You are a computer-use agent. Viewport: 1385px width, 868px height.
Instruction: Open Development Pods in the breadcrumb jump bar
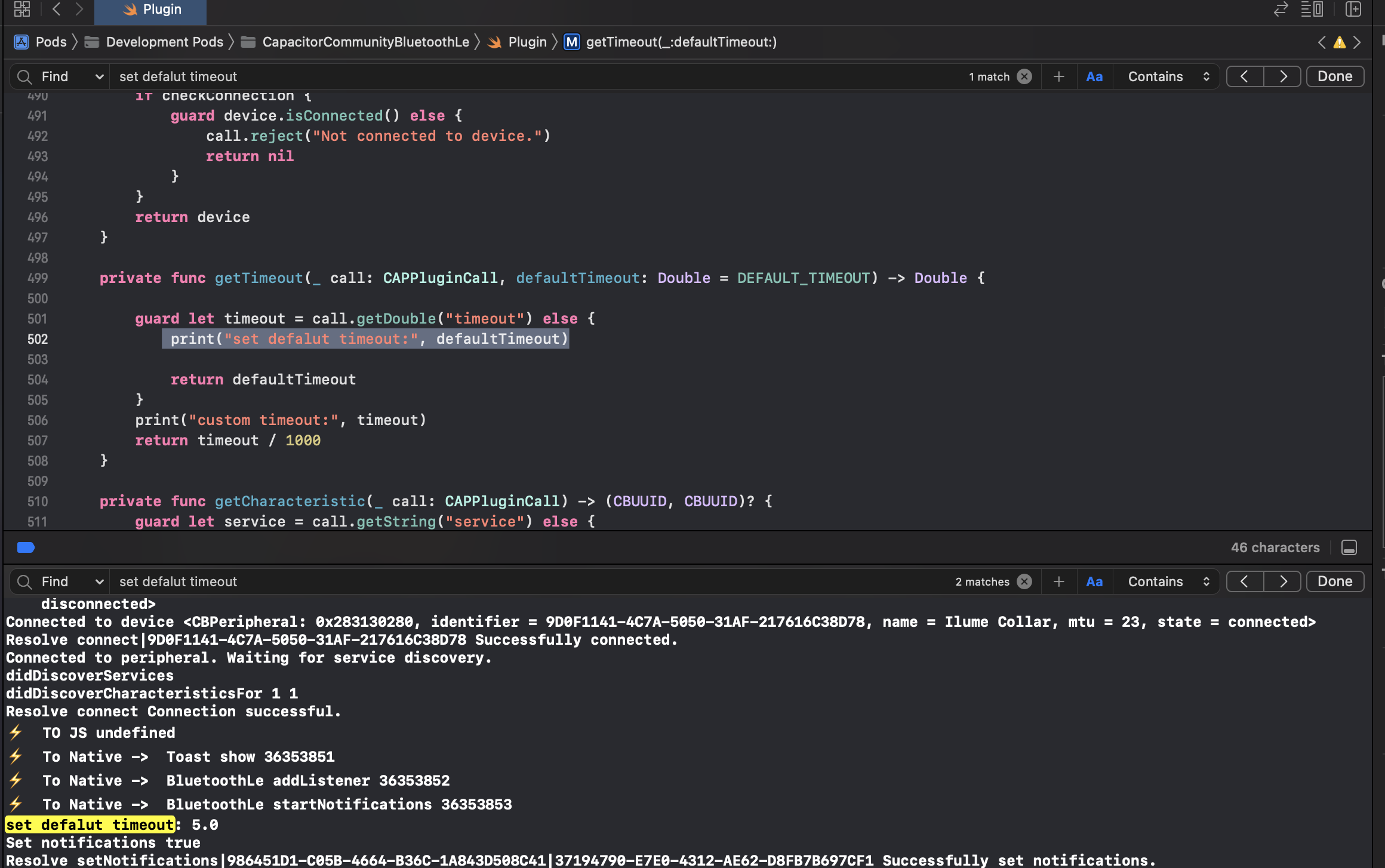[165, 42]
